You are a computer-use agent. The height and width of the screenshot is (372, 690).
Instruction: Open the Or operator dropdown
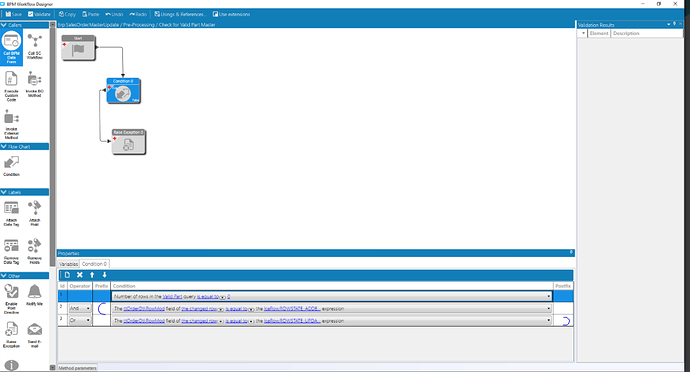click(88, 320)
